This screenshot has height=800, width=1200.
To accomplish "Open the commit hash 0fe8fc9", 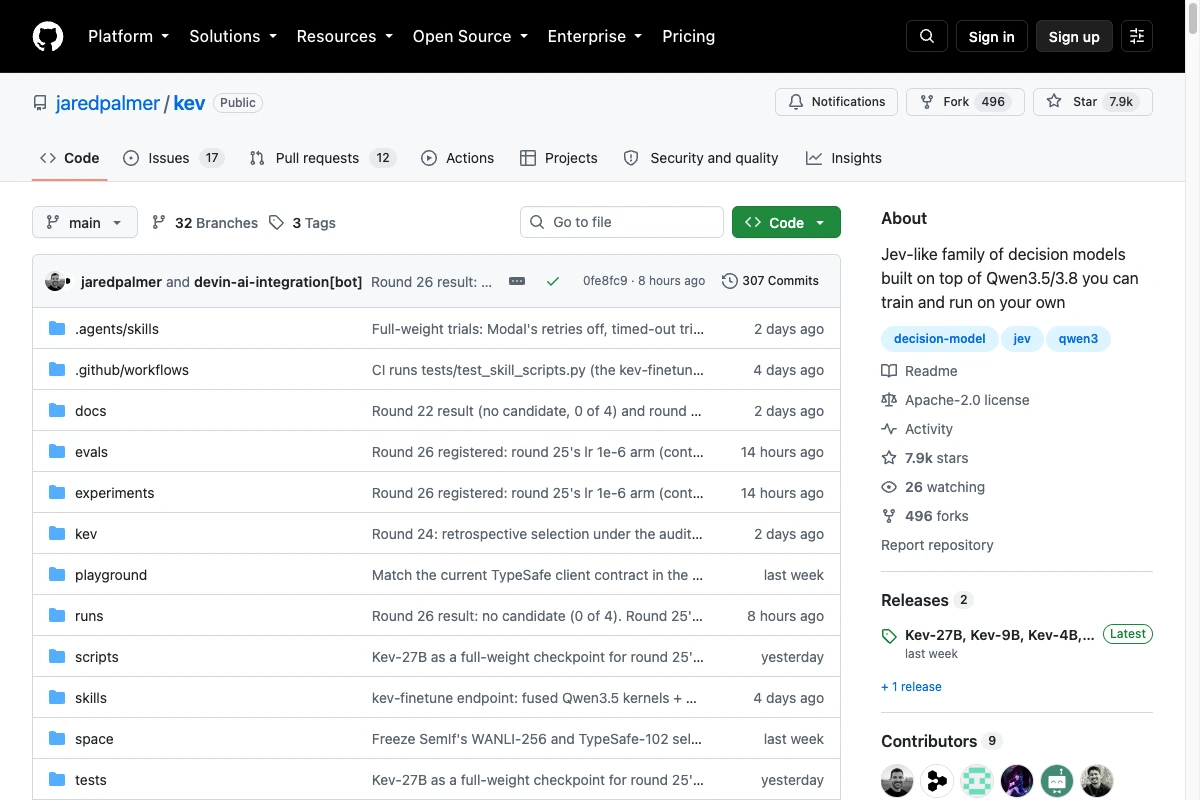I will [605, 281].
